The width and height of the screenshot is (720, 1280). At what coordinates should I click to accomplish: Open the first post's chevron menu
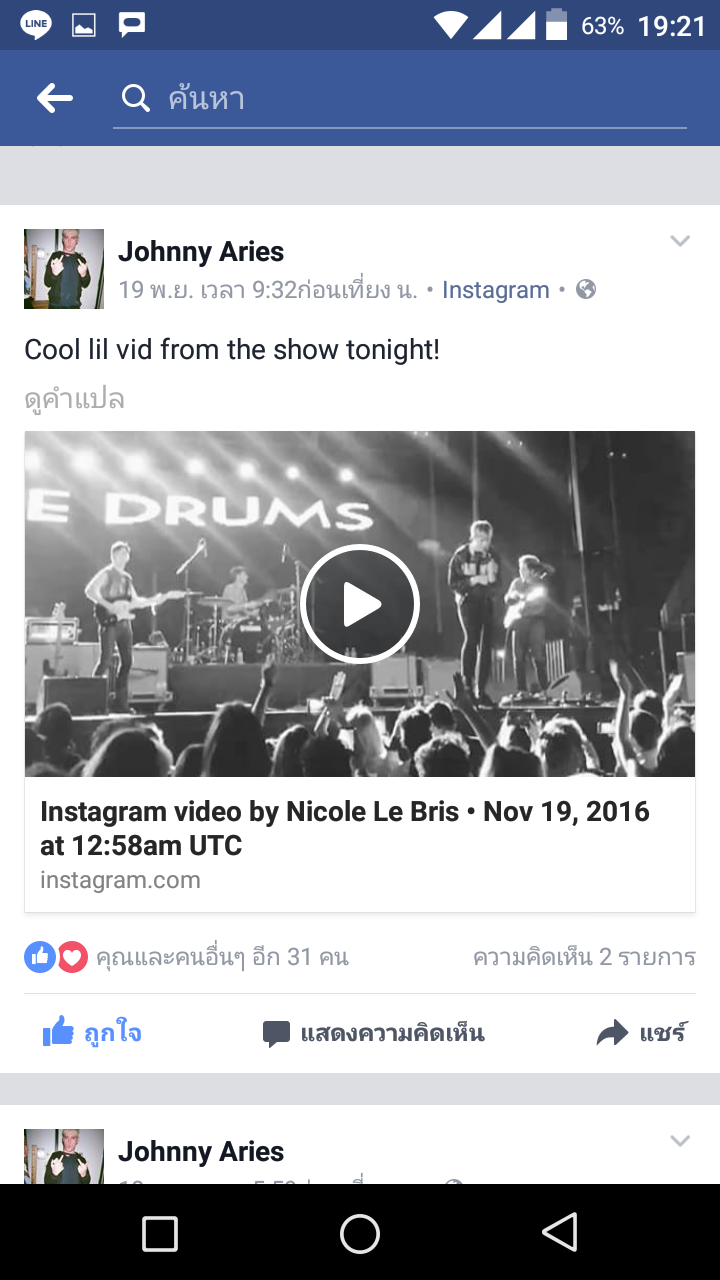[680, 241]
